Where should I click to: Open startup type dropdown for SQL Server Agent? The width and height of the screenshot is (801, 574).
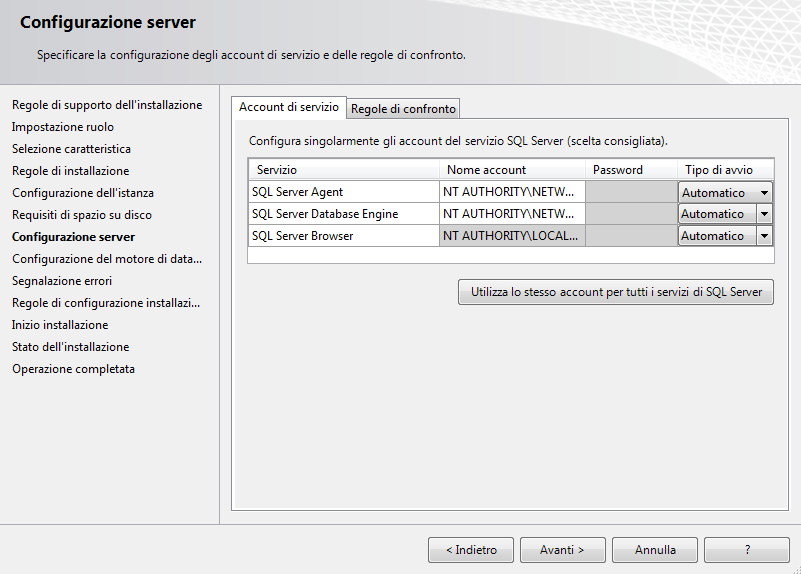pyautogui.click(x=764, y=193)
